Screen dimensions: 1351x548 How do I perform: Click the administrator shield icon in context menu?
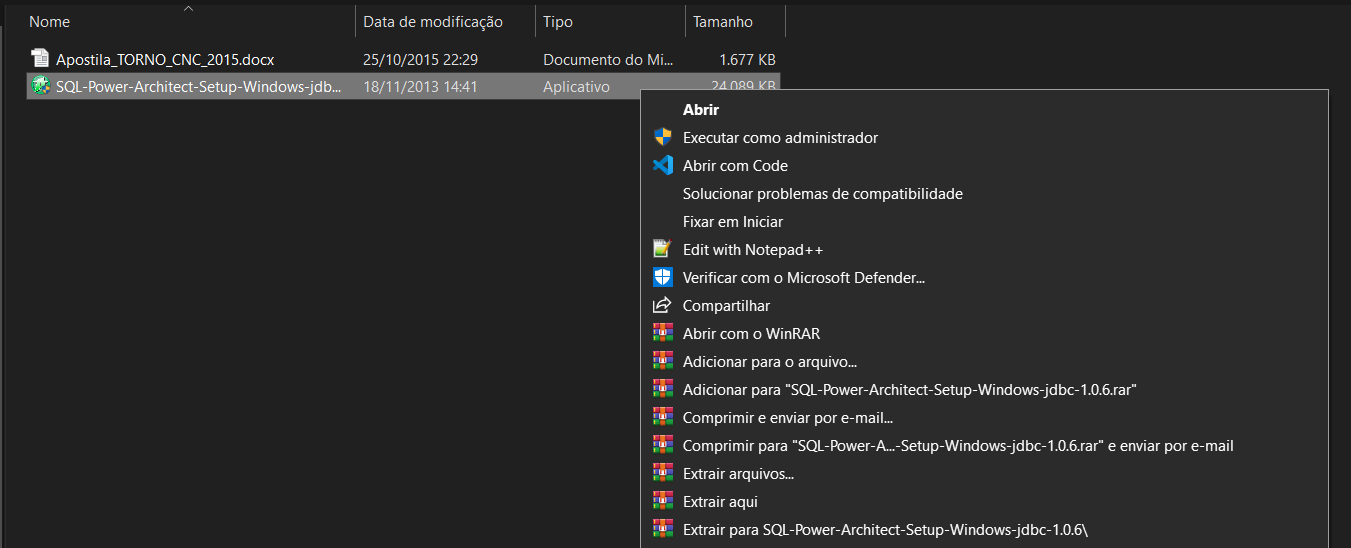(662, 137)
